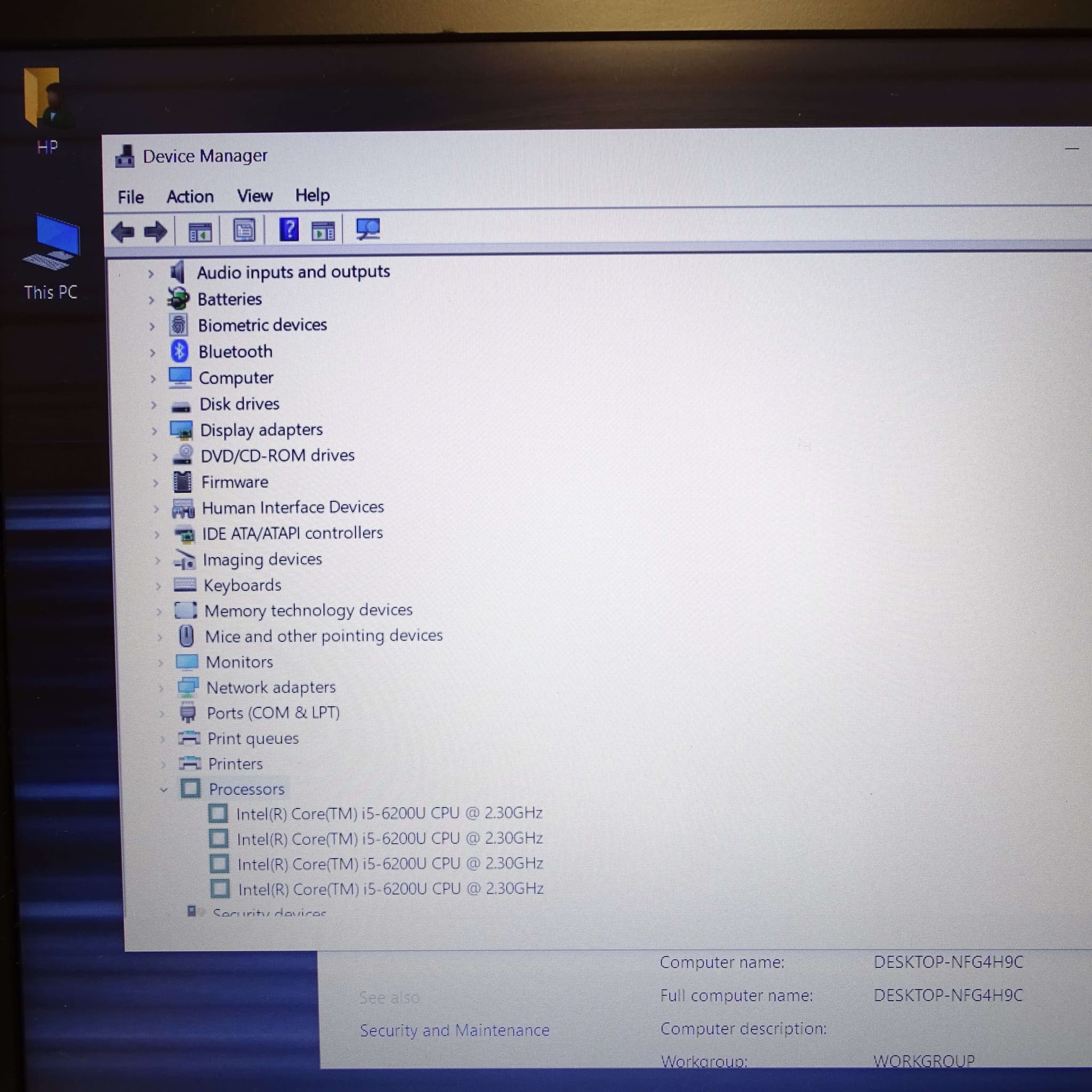Open the View menu
Image resolution: width=1092 pixels, height=1092 pixels.
pyautogui.click(x=255, y=196)
